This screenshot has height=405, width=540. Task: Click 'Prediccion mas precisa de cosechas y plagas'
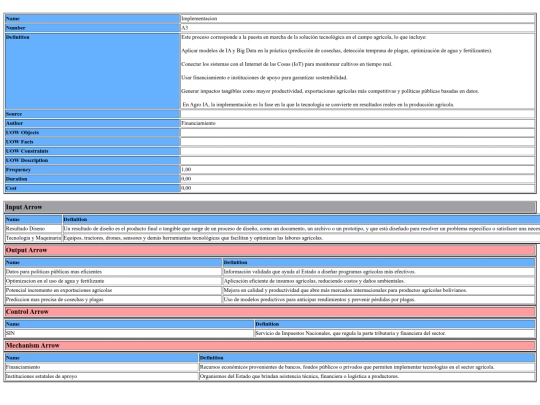[x=113, y=300]
